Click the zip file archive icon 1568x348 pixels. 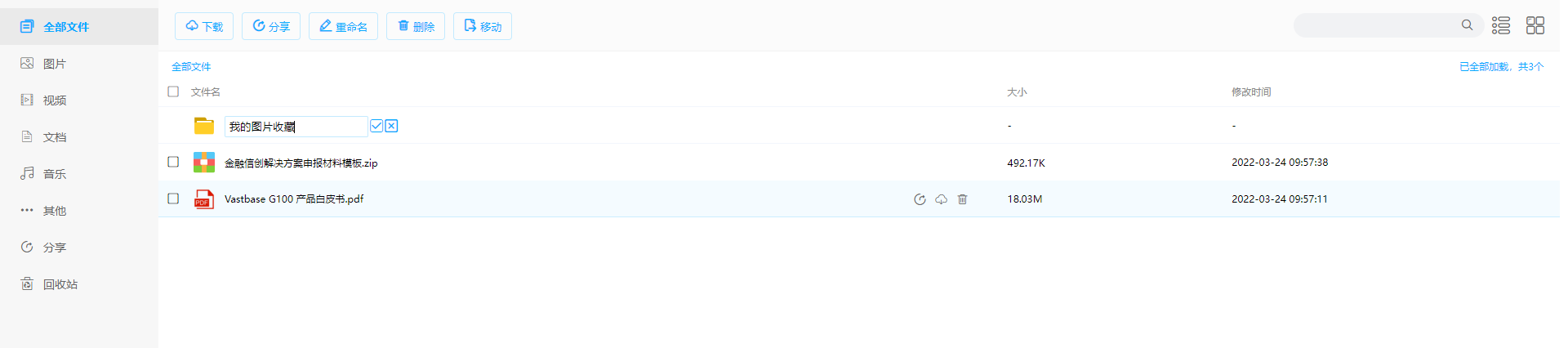tap(204, 163)
